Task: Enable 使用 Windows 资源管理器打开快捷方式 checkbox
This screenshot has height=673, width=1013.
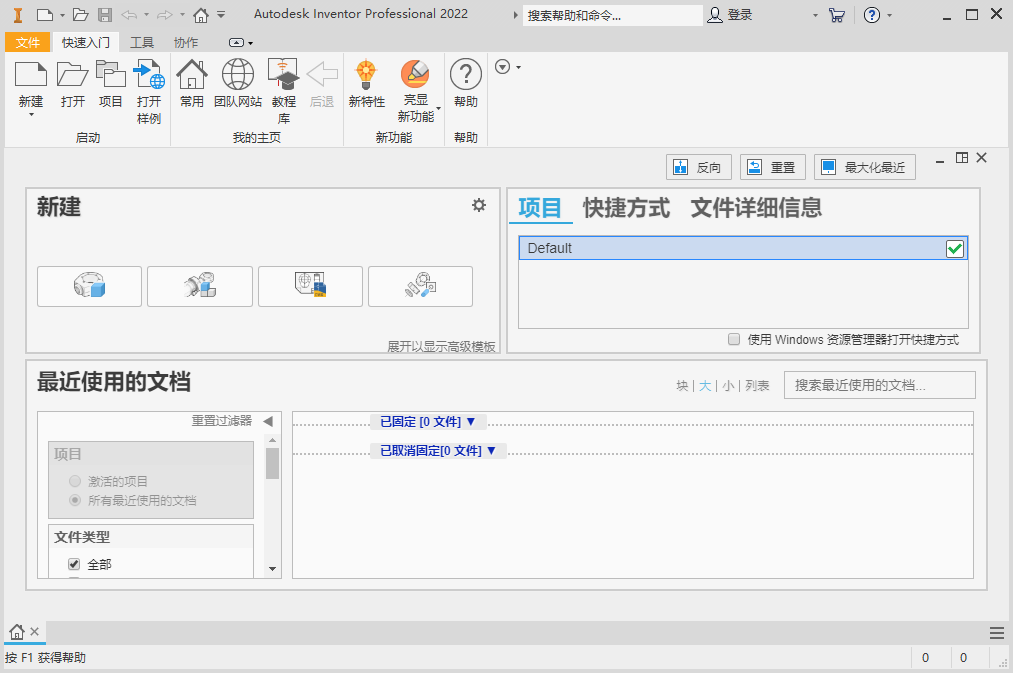Action: tap(735, 339)
